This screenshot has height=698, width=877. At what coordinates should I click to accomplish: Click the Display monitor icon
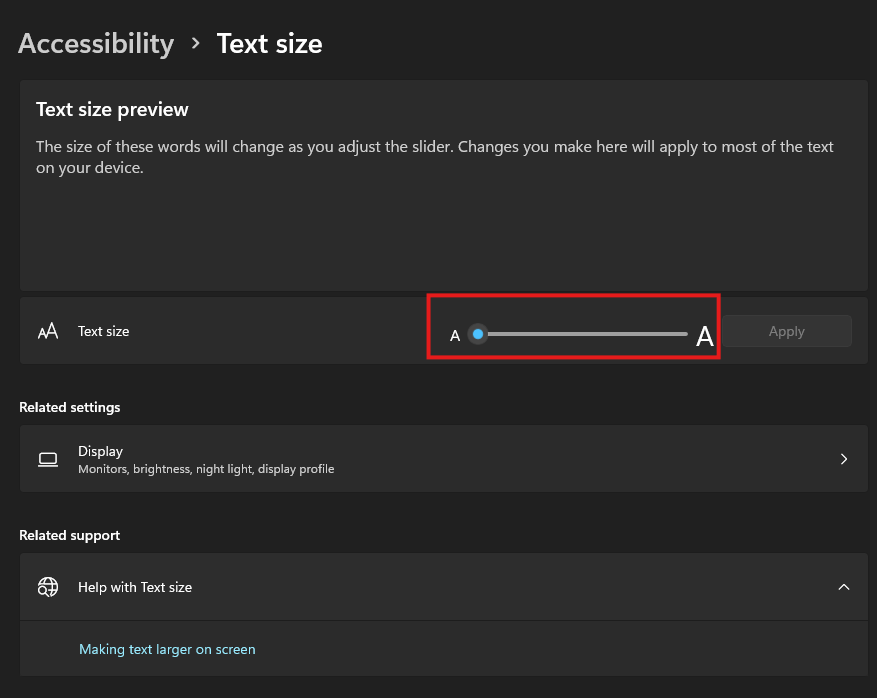48,459
